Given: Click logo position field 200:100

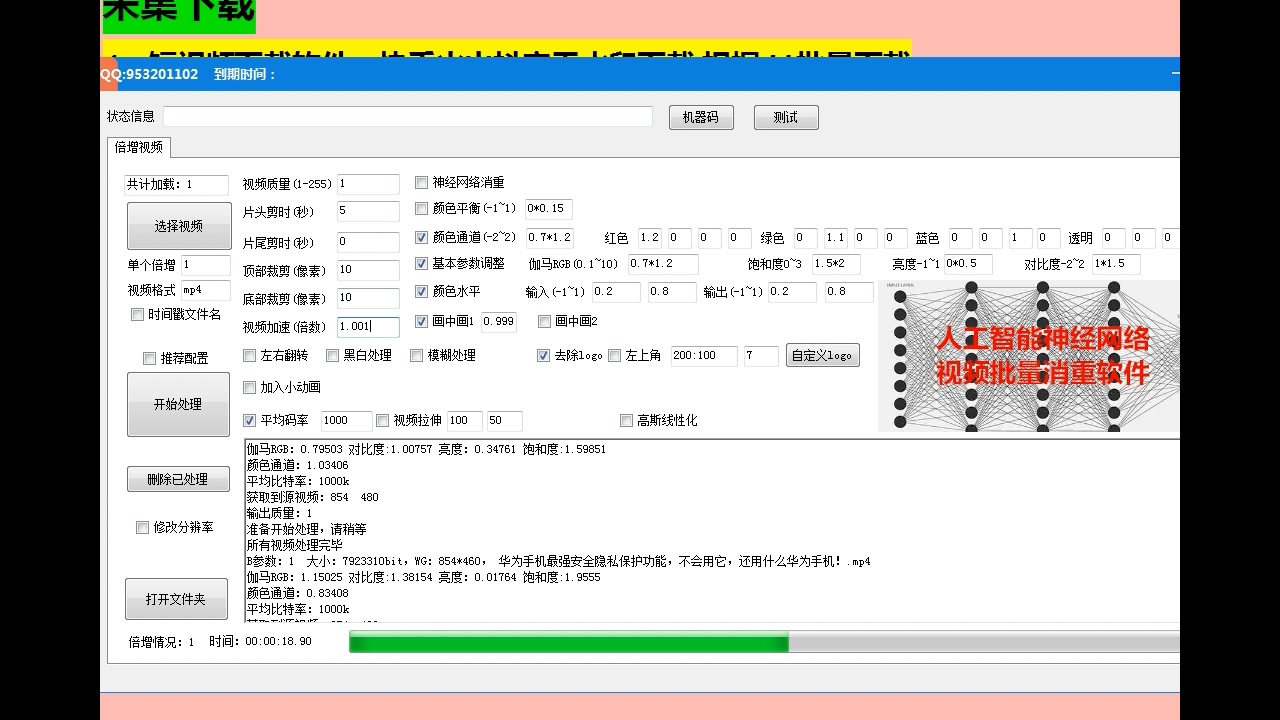Looking at the screenshot, I should click(x=704, y=356).
